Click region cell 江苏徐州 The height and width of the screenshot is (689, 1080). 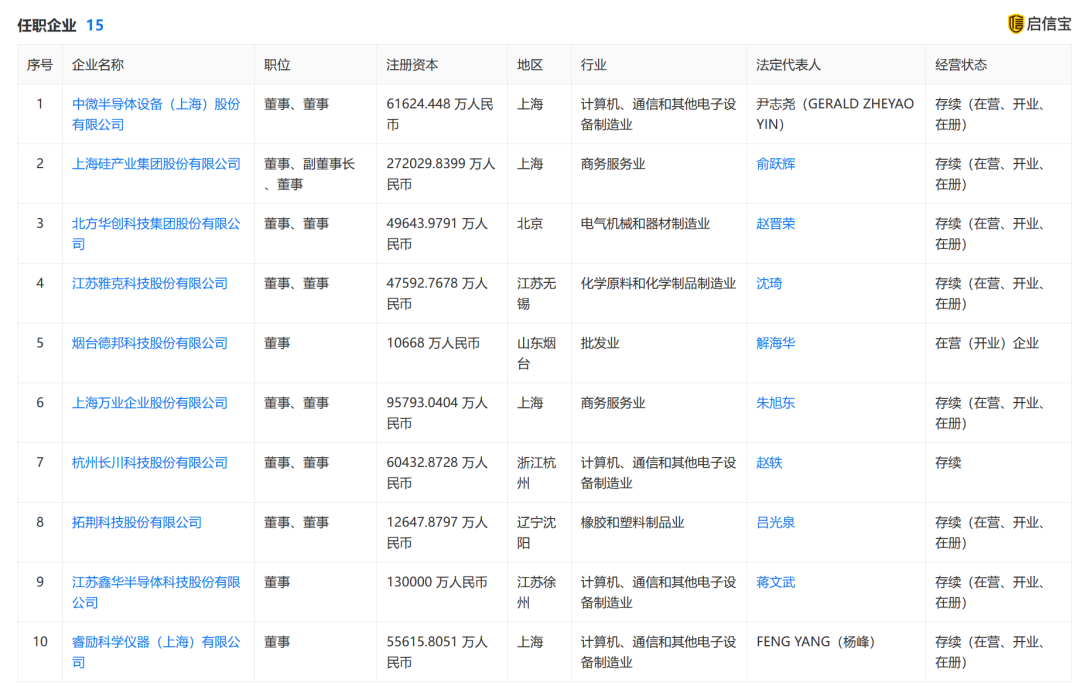[537, 593]
